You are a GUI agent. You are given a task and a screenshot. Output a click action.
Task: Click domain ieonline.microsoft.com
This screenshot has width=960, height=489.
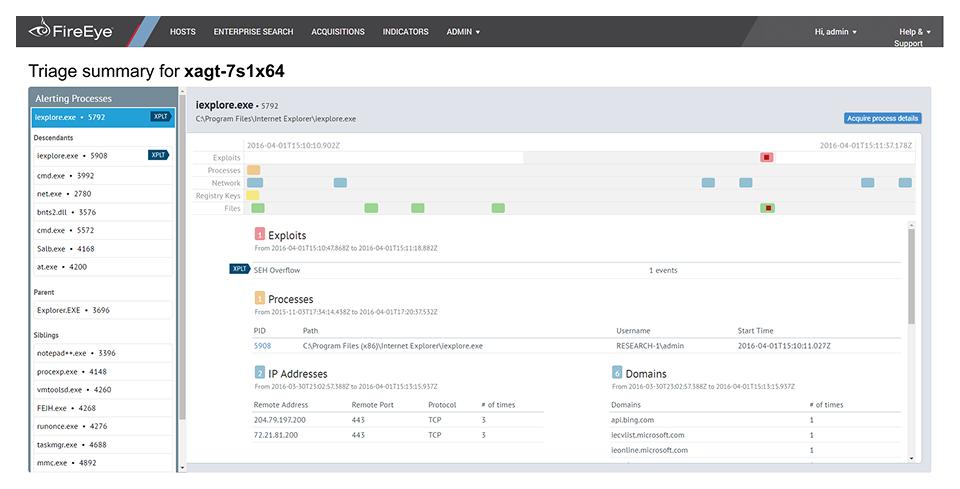pos(650,450)
